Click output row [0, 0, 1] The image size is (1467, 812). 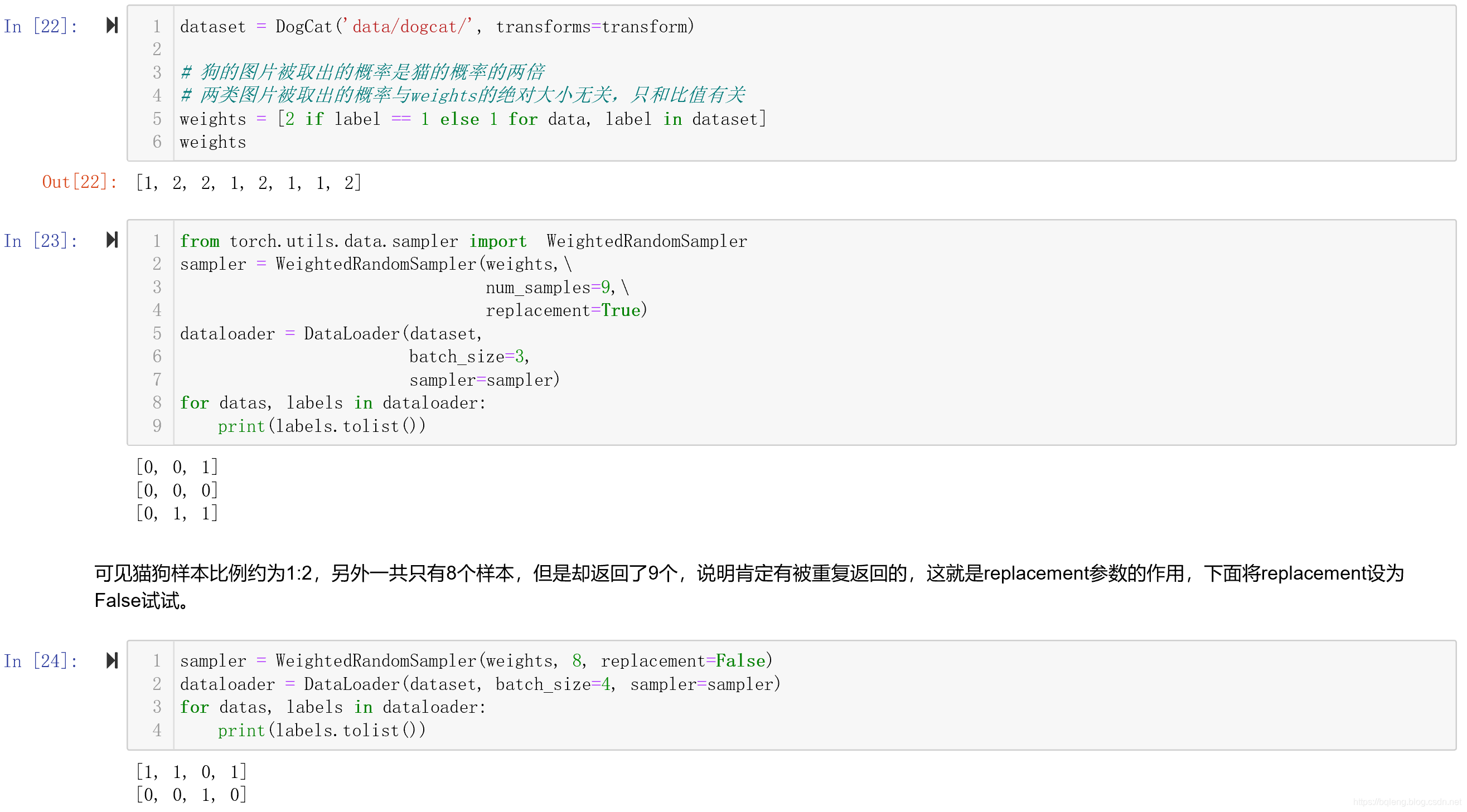tap(177, 467)
